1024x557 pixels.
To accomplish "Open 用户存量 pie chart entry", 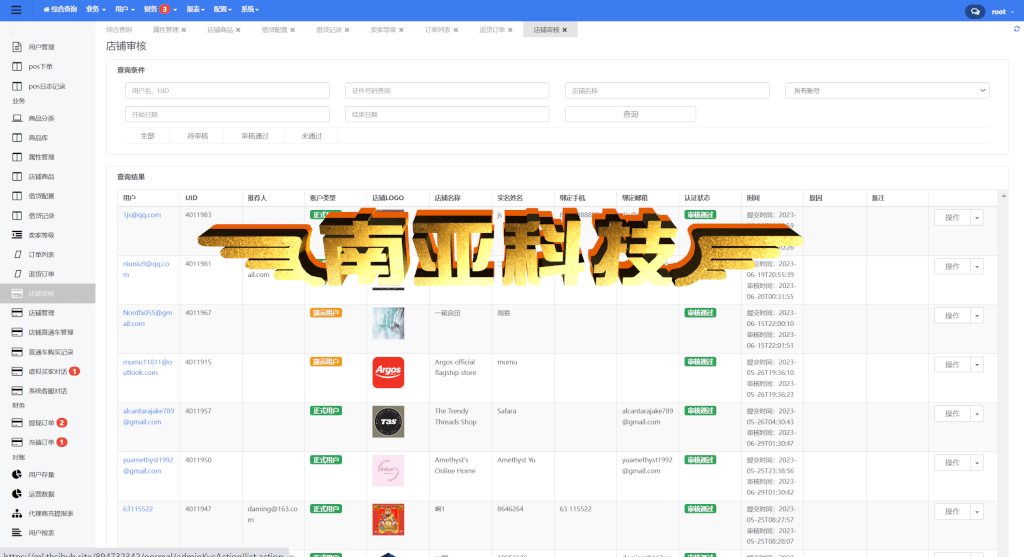I will [x=40, y=475].
